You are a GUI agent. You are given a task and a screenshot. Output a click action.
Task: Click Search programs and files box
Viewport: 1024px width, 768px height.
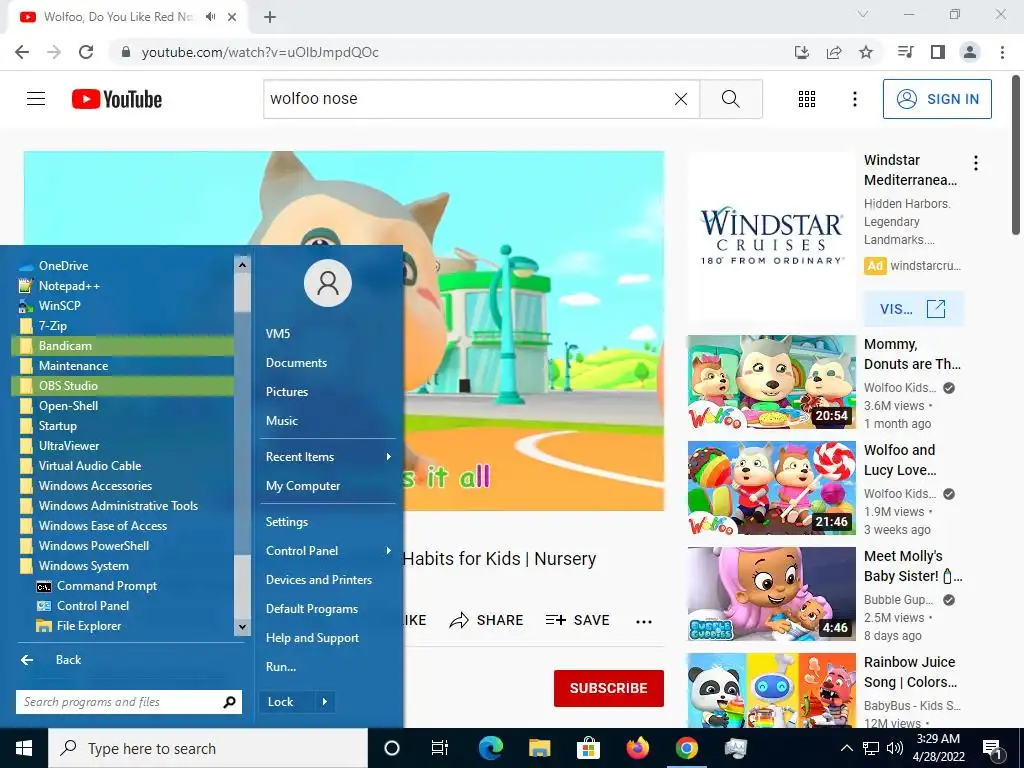(x=129, y=702)
